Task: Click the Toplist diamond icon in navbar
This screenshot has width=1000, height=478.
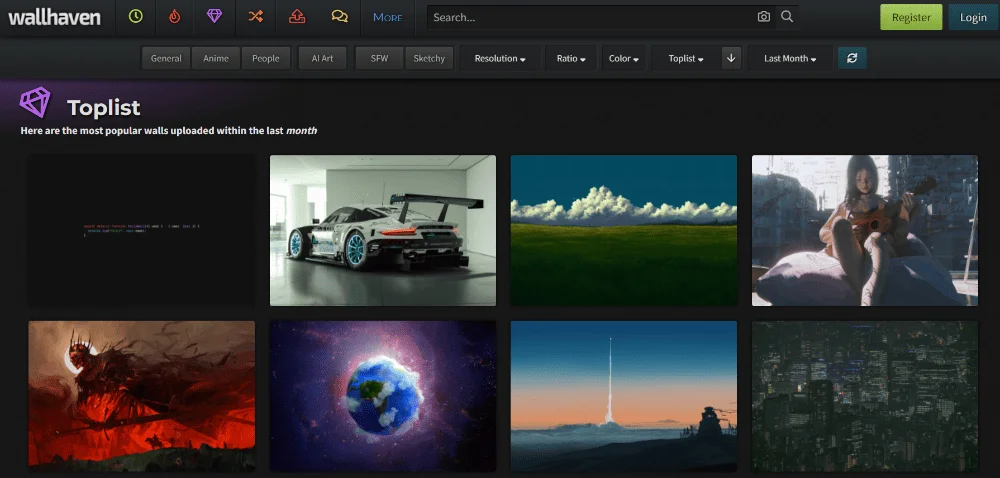Action: (x=216, y=17)
